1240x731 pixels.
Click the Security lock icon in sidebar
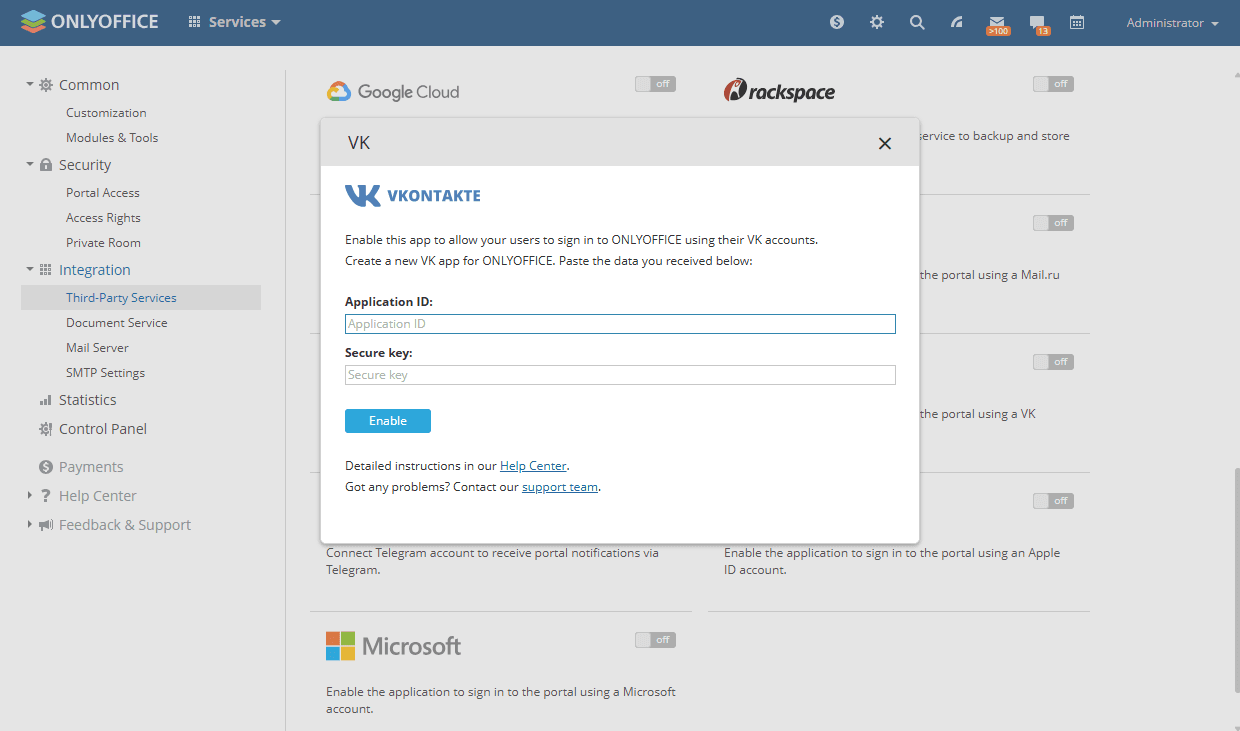point(46,165)
